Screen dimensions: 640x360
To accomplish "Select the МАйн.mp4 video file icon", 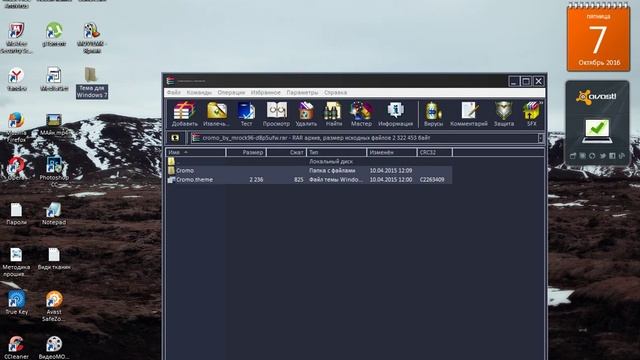I will click(x=54, y=124).
